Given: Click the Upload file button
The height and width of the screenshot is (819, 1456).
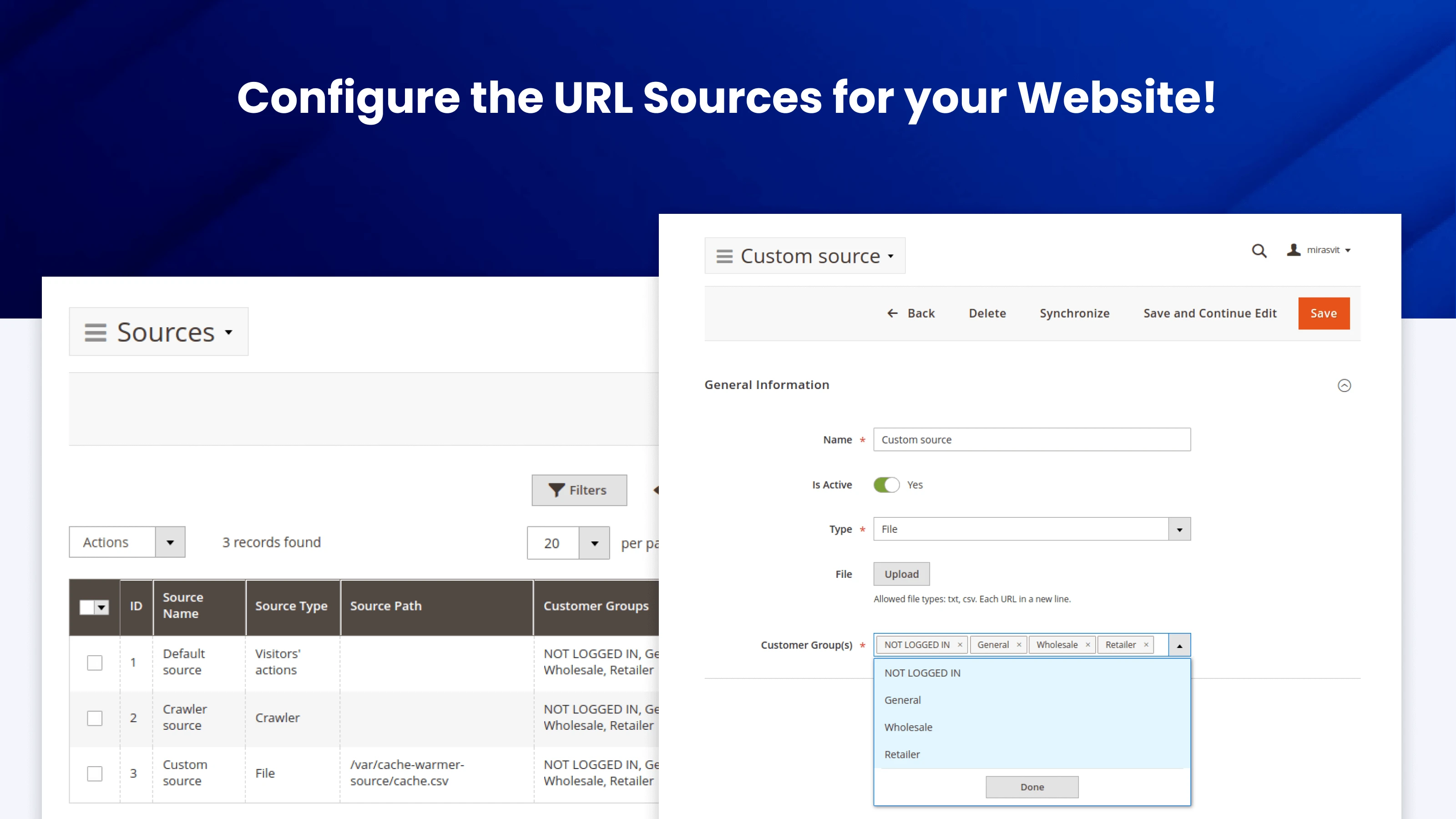Looking at the screenshot, I should click(x=901, y=574).
